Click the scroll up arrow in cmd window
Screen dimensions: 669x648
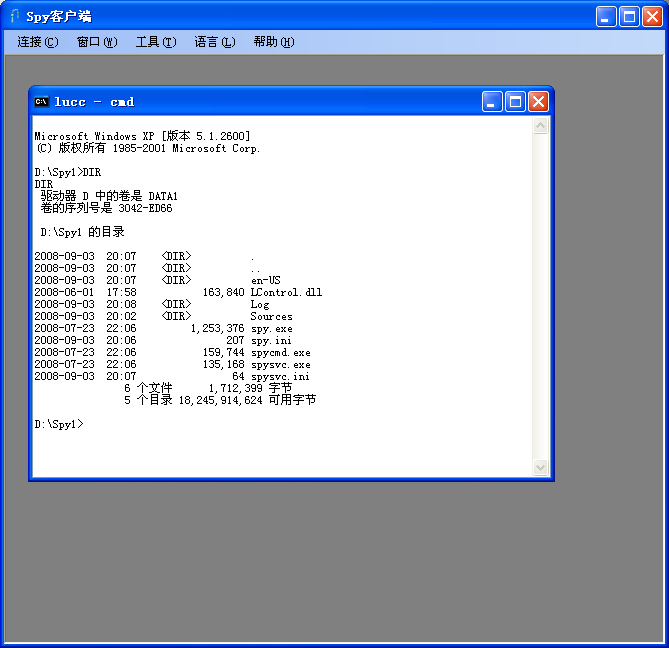tap(540, 126)
